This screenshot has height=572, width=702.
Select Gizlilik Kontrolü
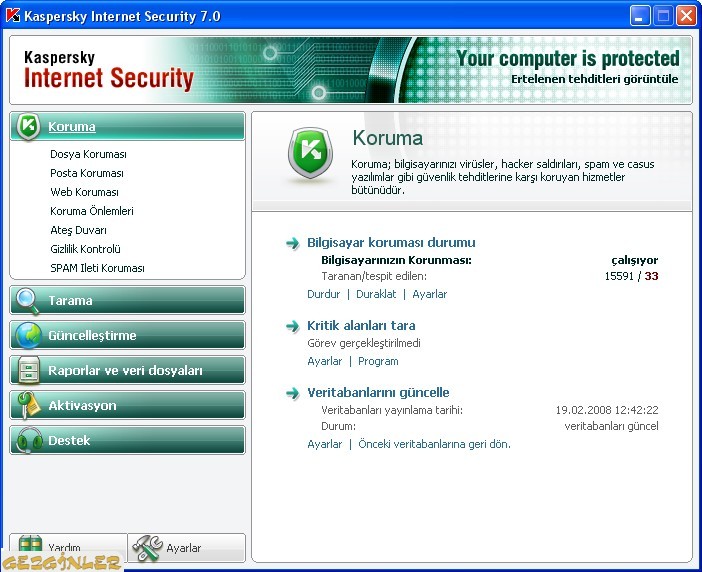[85, 249]
